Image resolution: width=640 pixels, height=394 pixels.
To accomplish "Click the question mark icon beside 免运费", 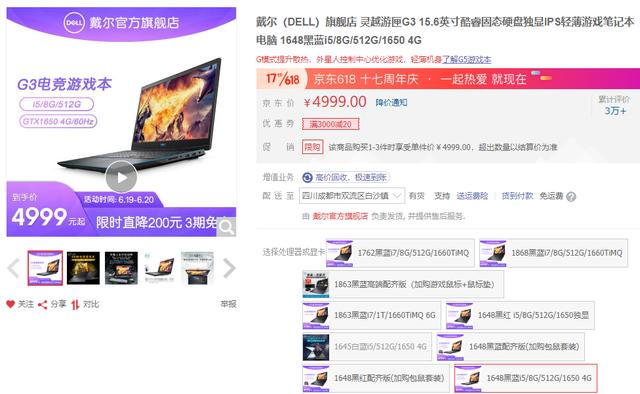I will point(571,197).
